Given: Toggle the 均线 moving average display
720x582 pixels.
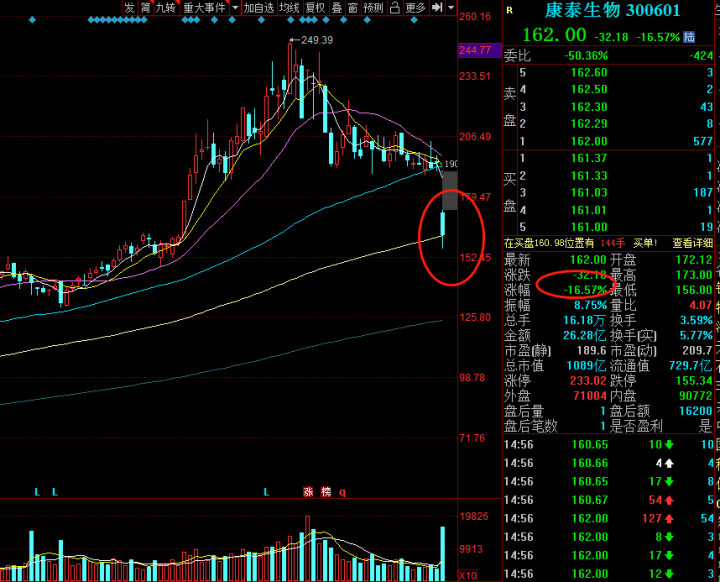Looking at the screenshot, I should [290, 7].
